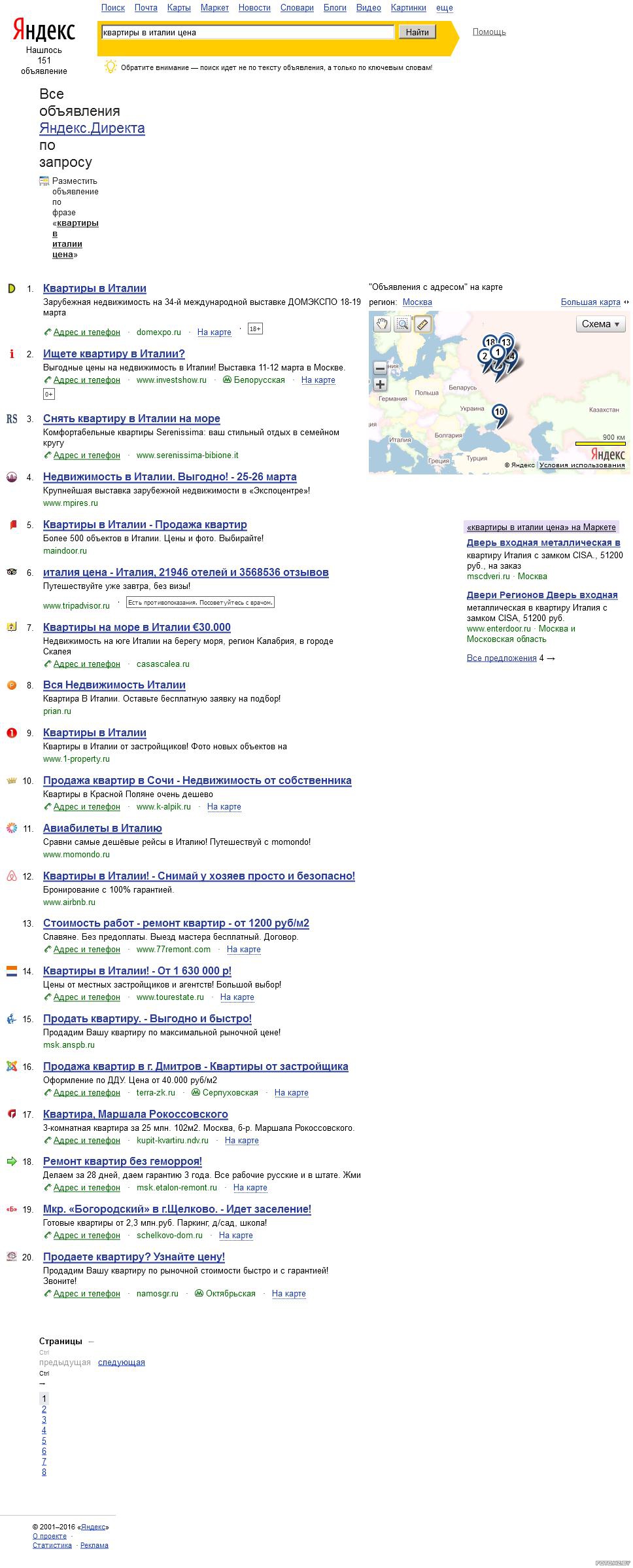Change the region by clicking 'Москва'

tap(417, 302)
